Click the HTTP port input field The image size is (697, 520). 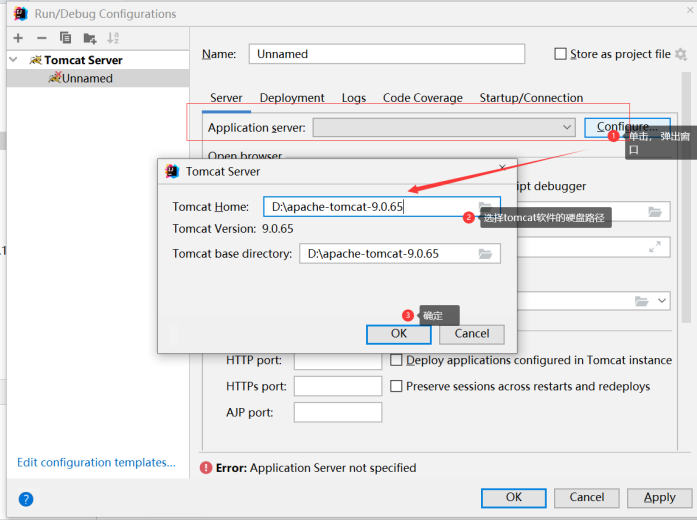pyautogui.click(x=338, y=361)
